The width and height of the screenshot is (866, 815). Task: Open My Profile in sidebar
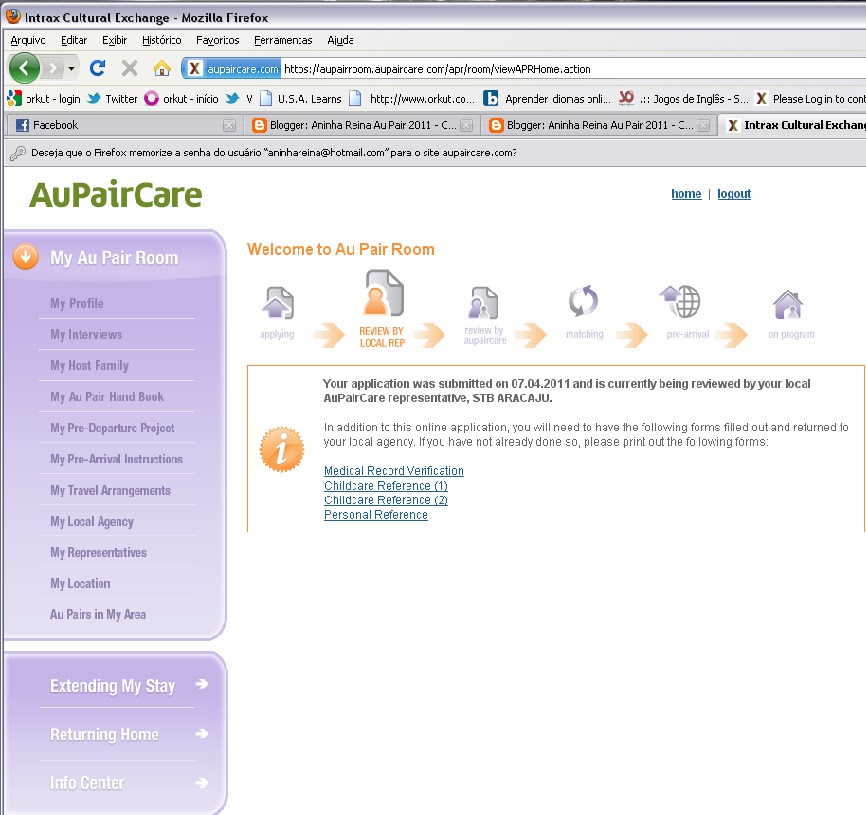[x=76, y=303]
